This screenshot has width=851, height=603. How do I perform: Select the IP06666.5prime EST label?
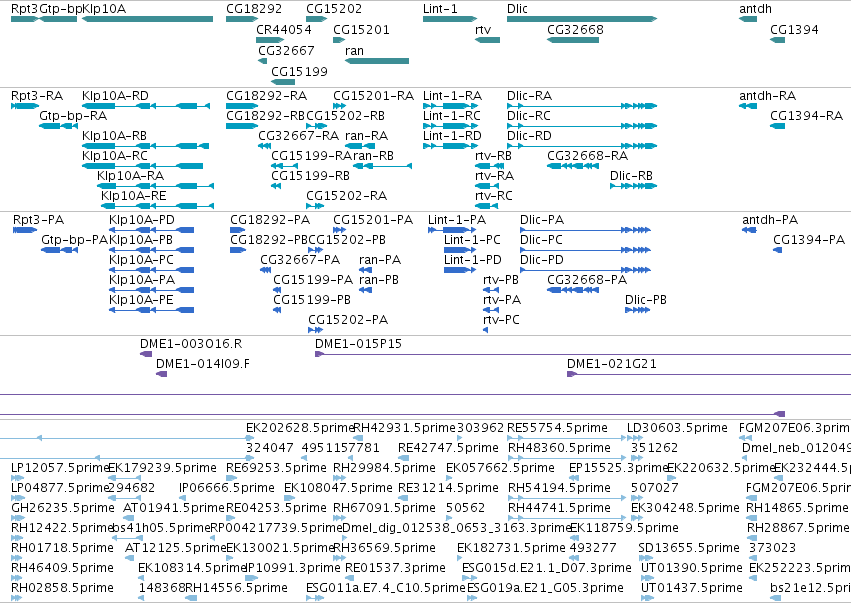[x=227, y=488]
